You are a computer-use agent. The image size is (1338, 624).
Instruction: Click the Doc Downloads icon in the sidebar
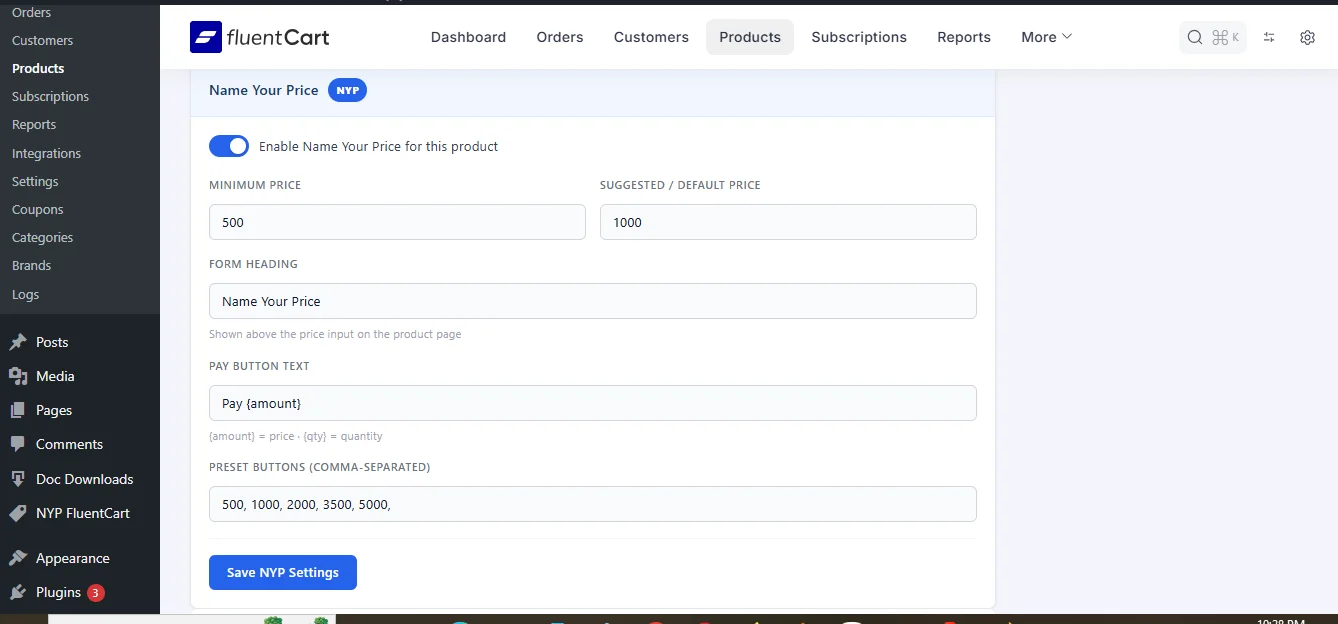click(x=18, y=479)
